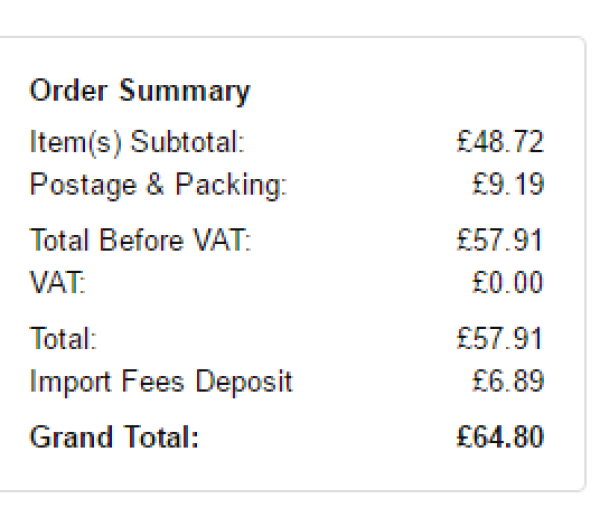The width and height of the screenshot is (600, 508).
Task: Click the £0.00 VAT amount
Action: [507, 282]
